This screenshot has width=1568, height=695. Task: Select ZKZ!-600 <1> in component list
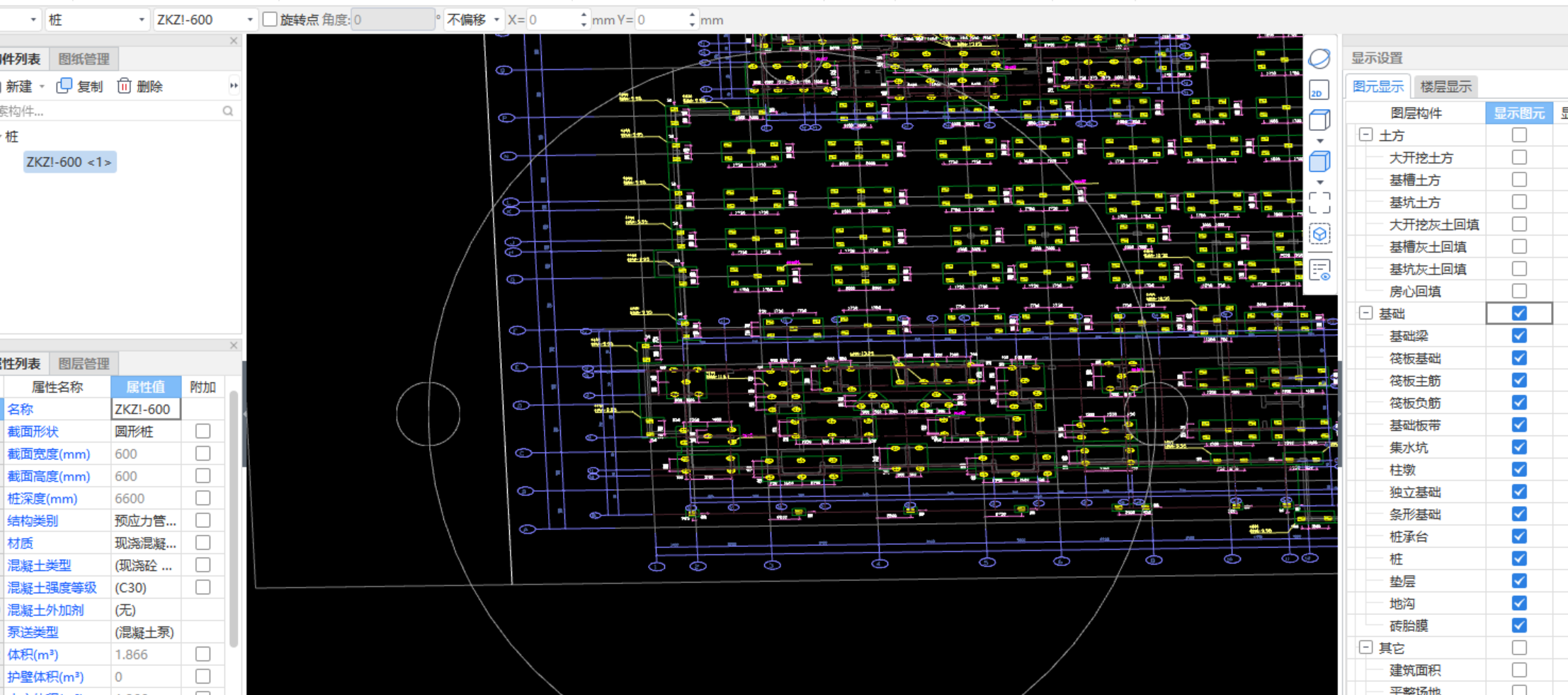click(69, 162)
